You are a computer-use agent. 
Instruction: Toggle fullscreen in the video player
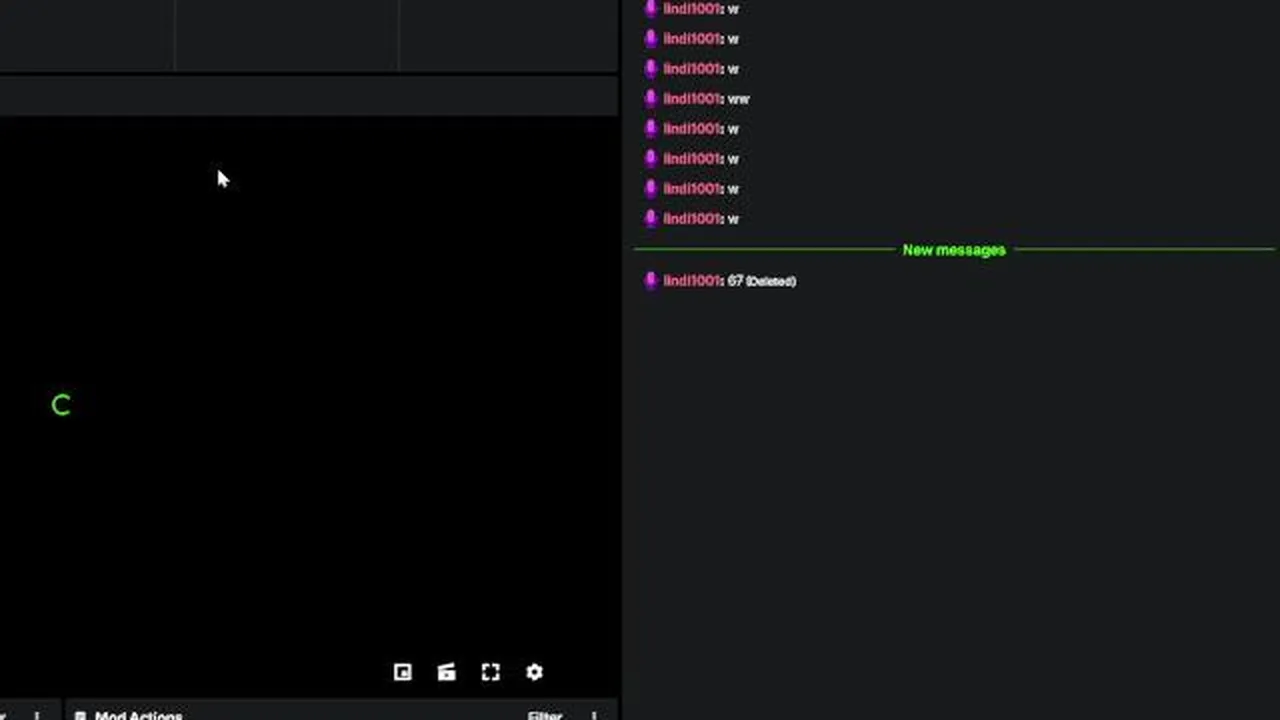490,672
